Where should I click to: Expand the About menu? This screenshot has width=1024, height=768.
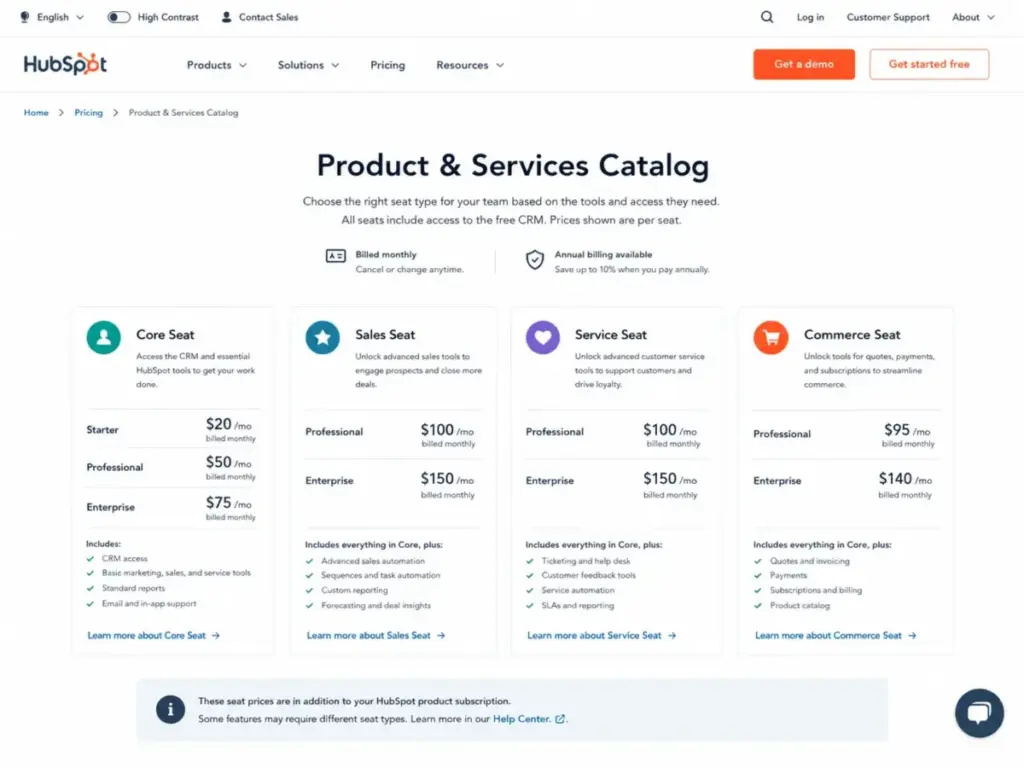973,17
